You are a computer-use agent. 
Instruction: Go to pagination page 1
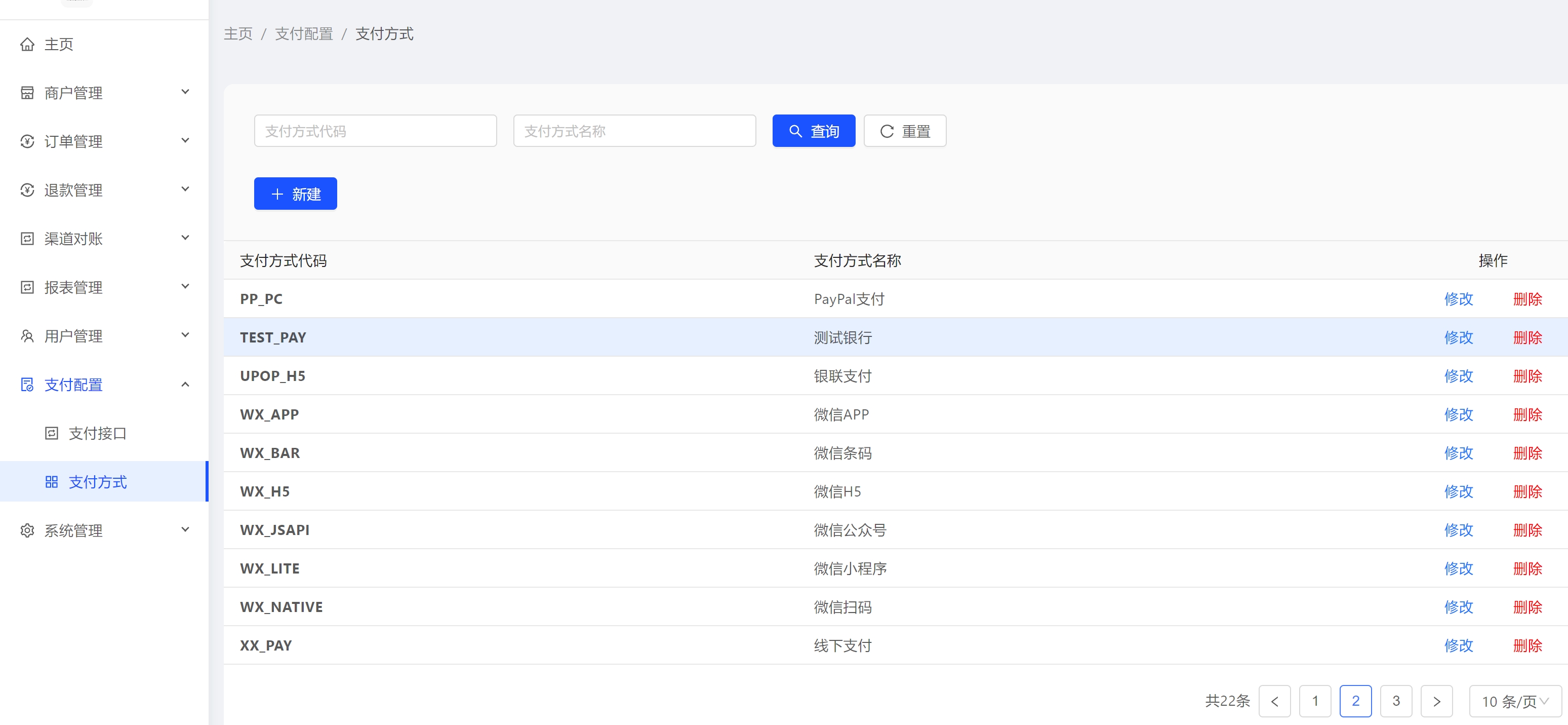pyautogui.click(x=1315, y=701)
